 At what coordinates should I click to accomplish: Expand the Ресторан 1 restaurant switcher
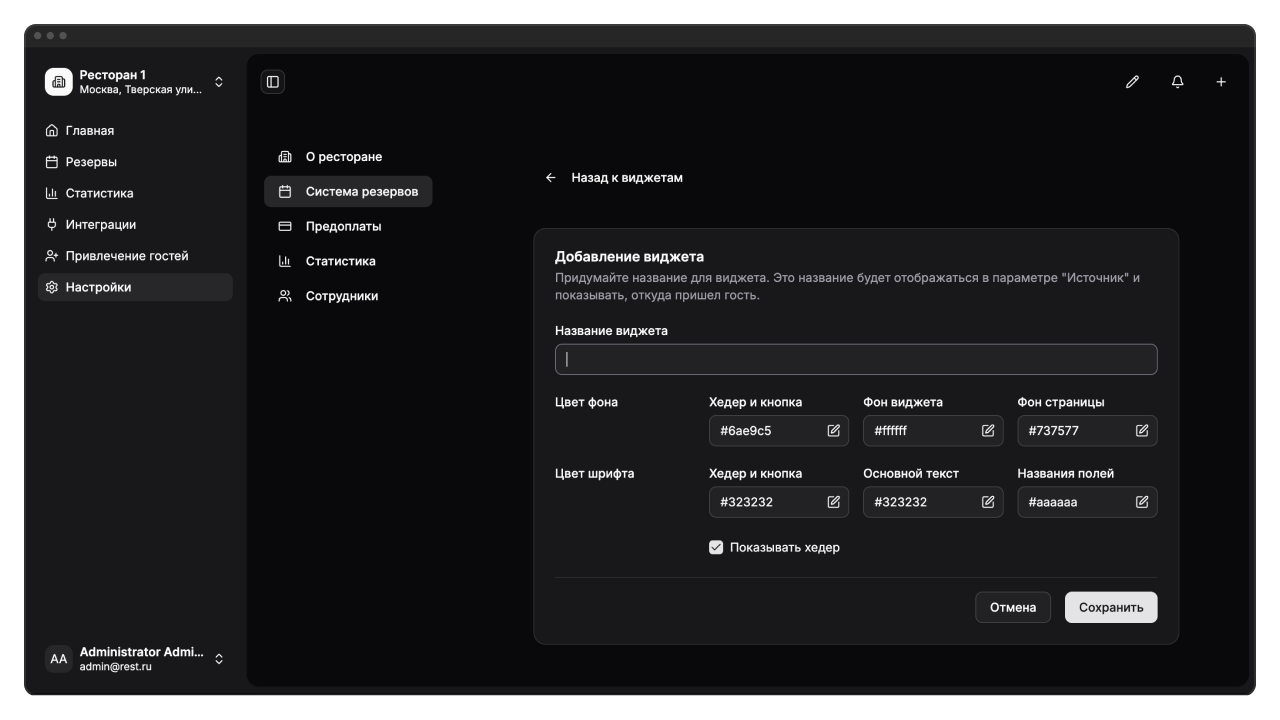(219, 82)
